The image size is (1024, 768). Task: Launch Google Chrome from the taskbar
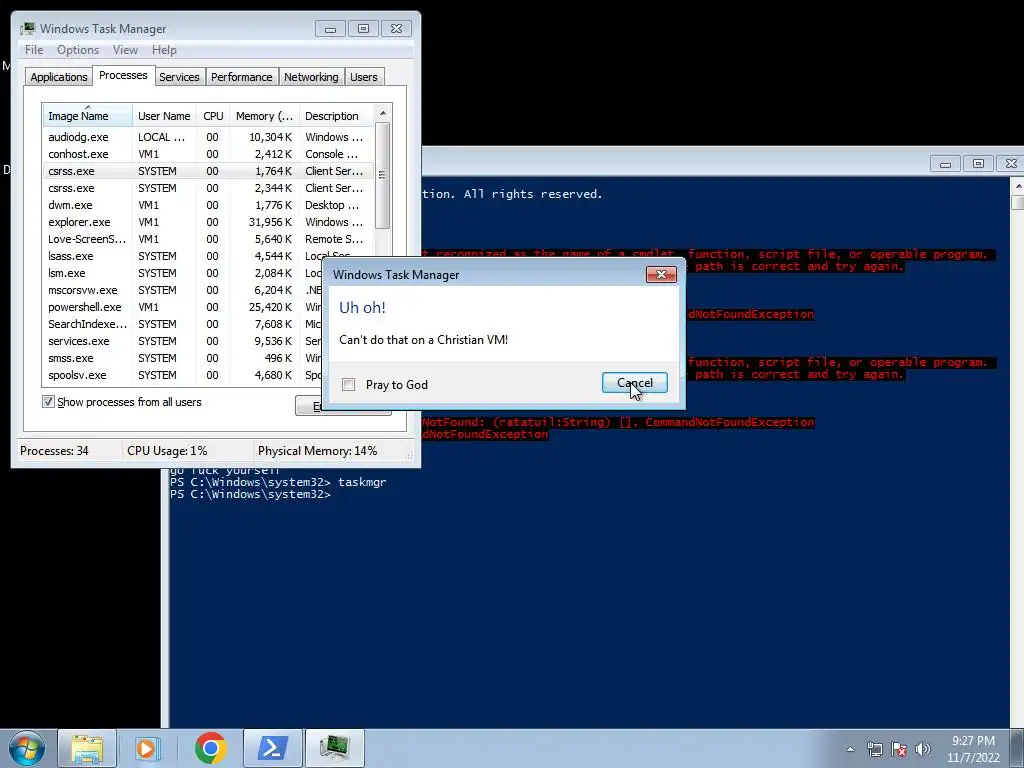[x=210, y=748]
